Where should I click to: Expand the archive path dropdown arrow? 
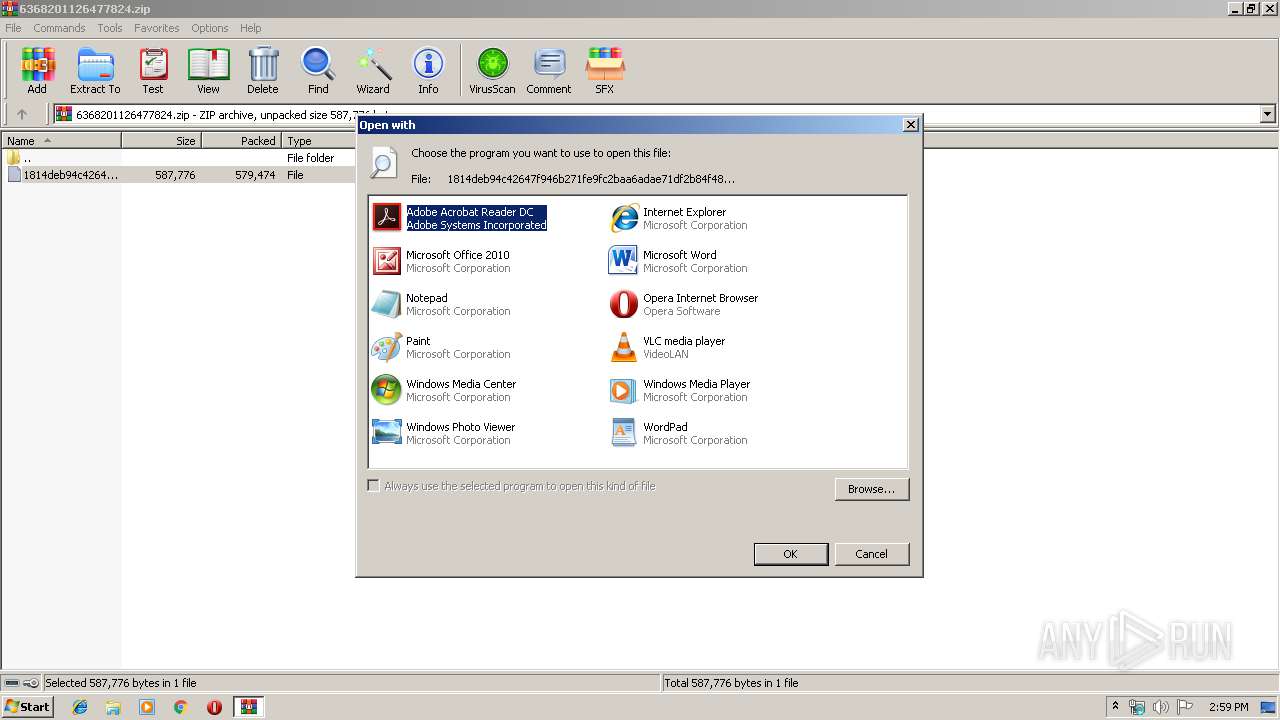click(1268, 114)
